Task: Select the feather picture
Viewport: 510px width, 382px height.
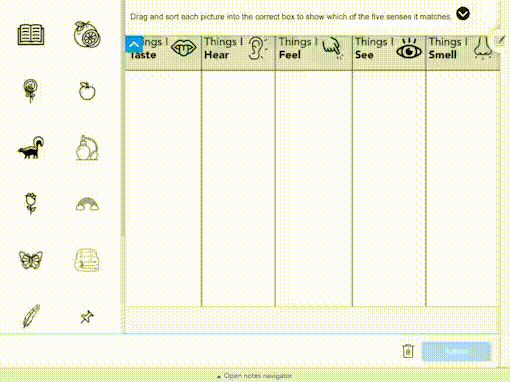Action: point(31,316)
